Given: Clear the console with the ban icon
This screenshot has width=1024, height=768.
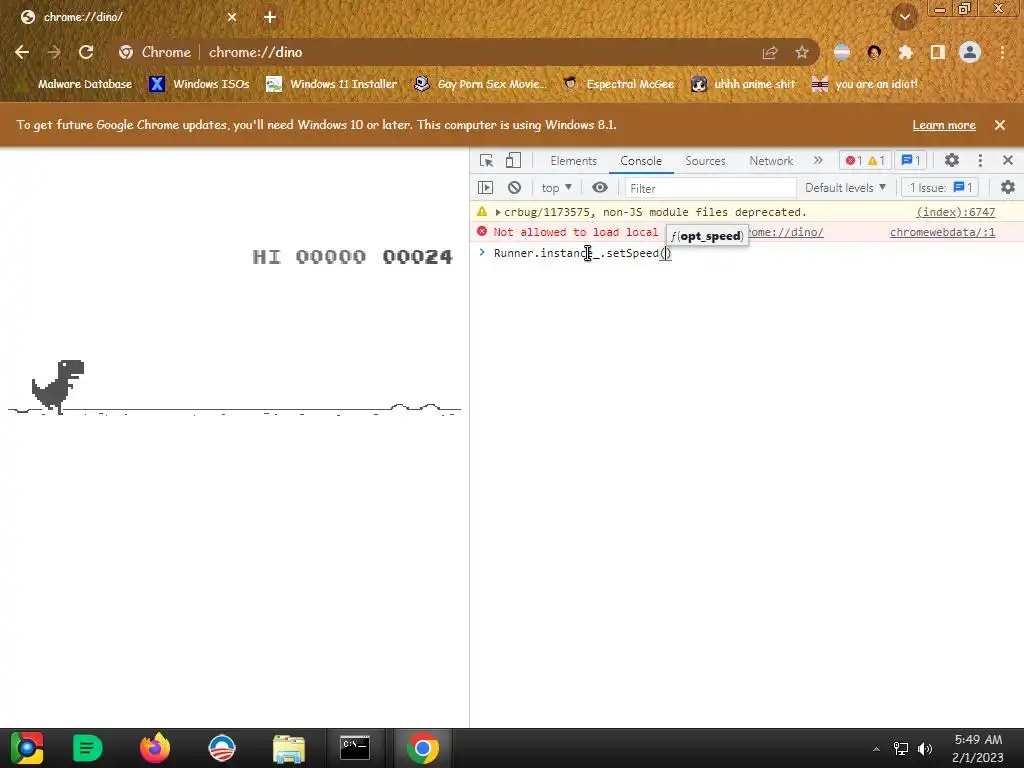Looking at the screenshot, I should pyautogui.click(x=515, y=188).
